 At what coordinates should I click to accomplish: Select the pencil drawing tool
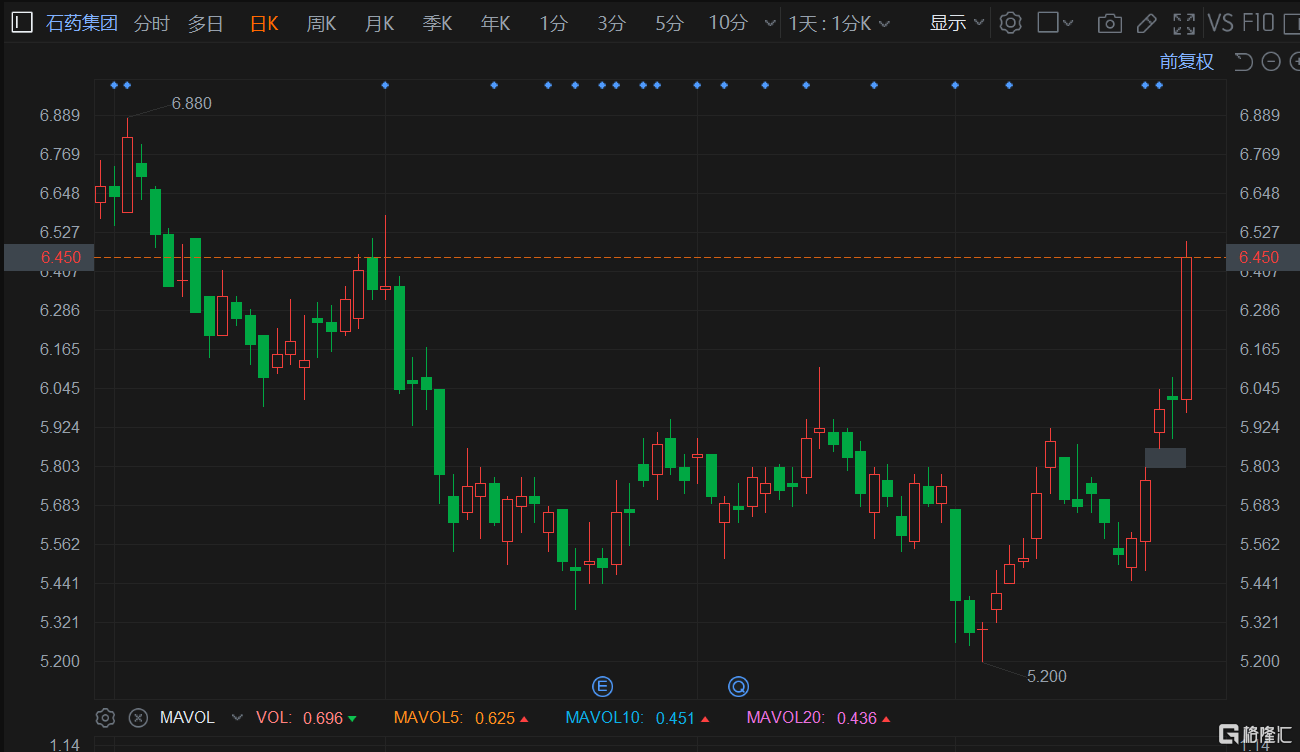coord(1147,23)
